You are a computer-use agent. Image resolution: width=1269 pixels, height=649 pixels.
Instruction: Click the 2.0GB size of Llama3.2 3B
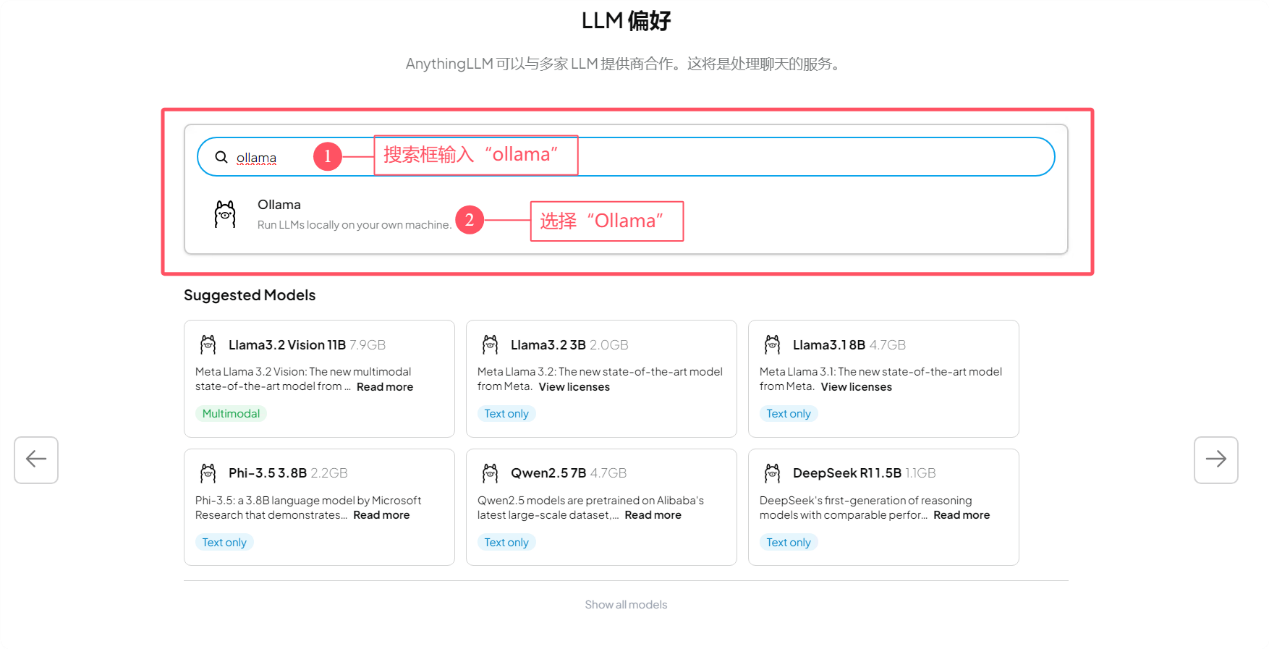(x=609, y=345)
